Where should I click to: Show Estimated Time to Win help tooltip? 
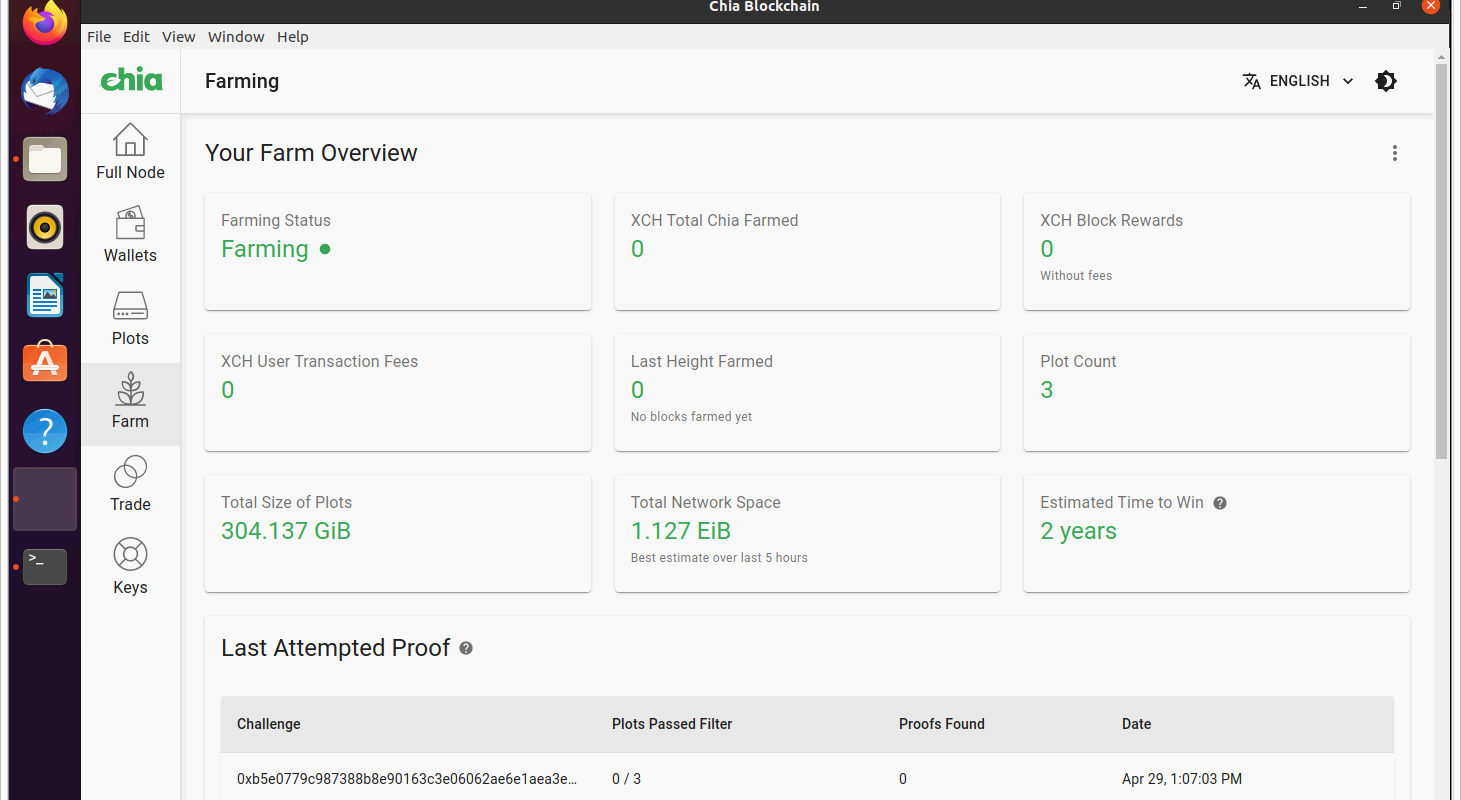click(x=1220, y=503)
